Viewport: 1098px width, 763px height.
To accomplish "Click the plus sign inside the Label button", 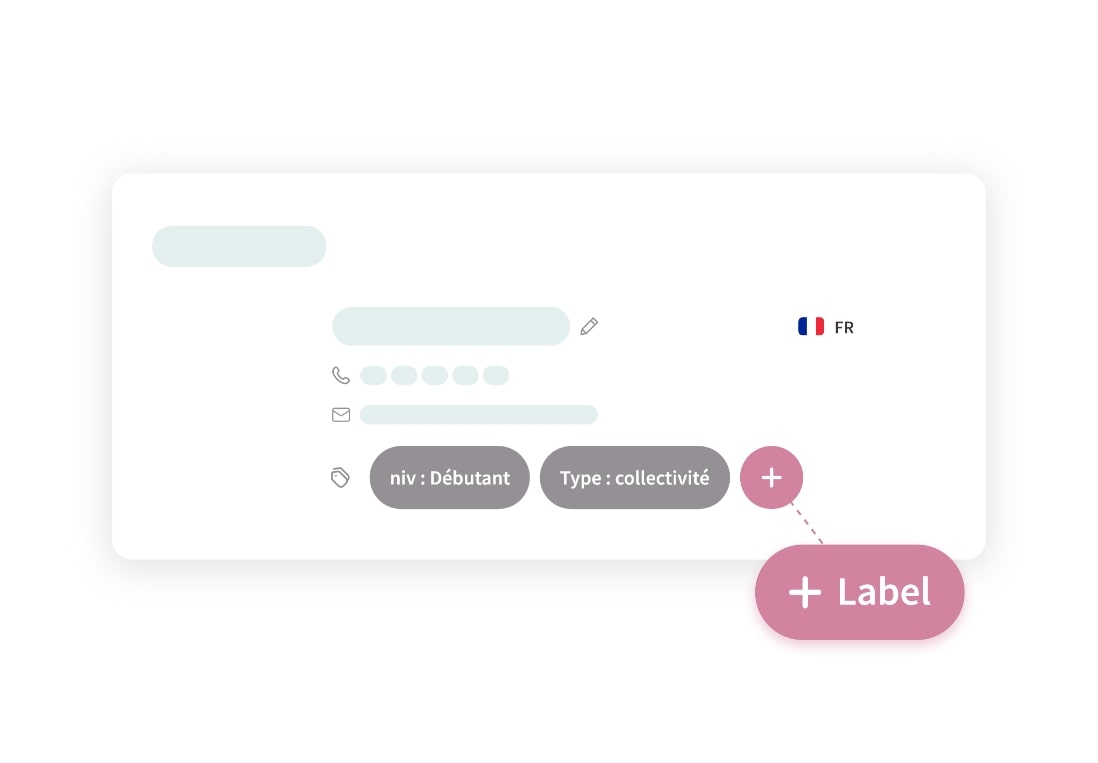I will [x=805, y=592].
